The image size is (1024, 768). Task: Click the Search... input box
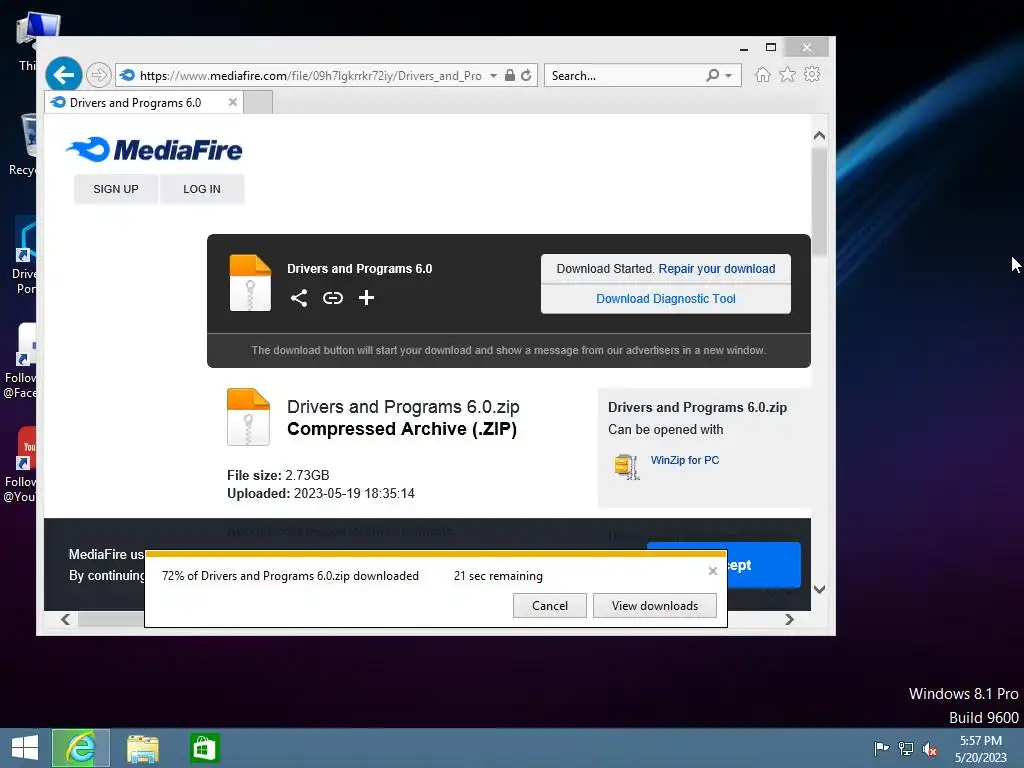[624, 76]
